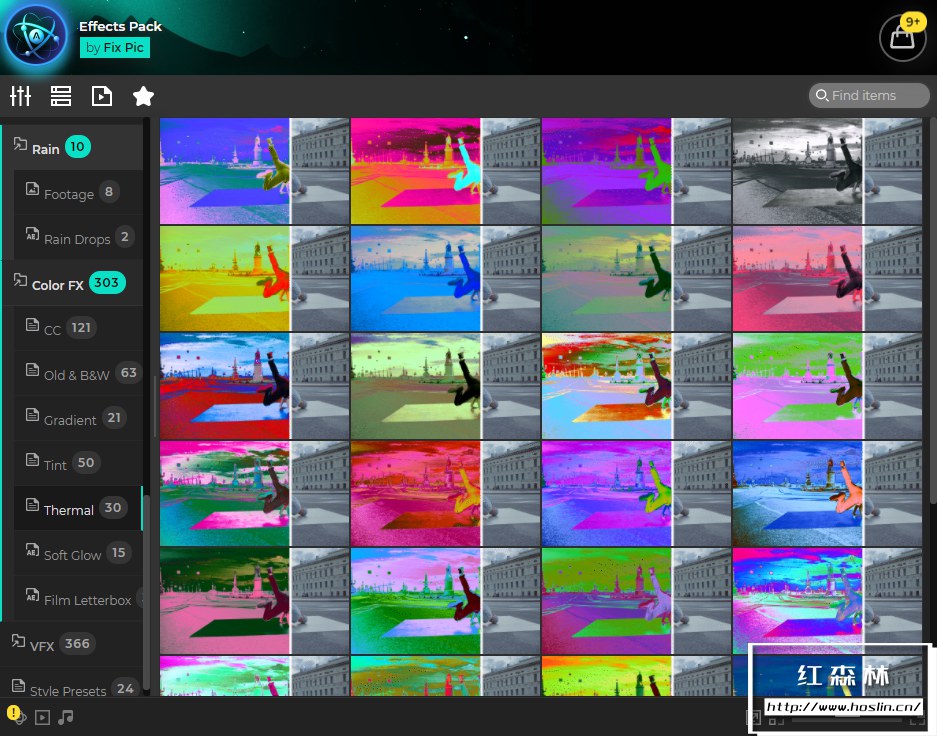Select the pink-red monochrome preset thumbnail

(827, 278)
